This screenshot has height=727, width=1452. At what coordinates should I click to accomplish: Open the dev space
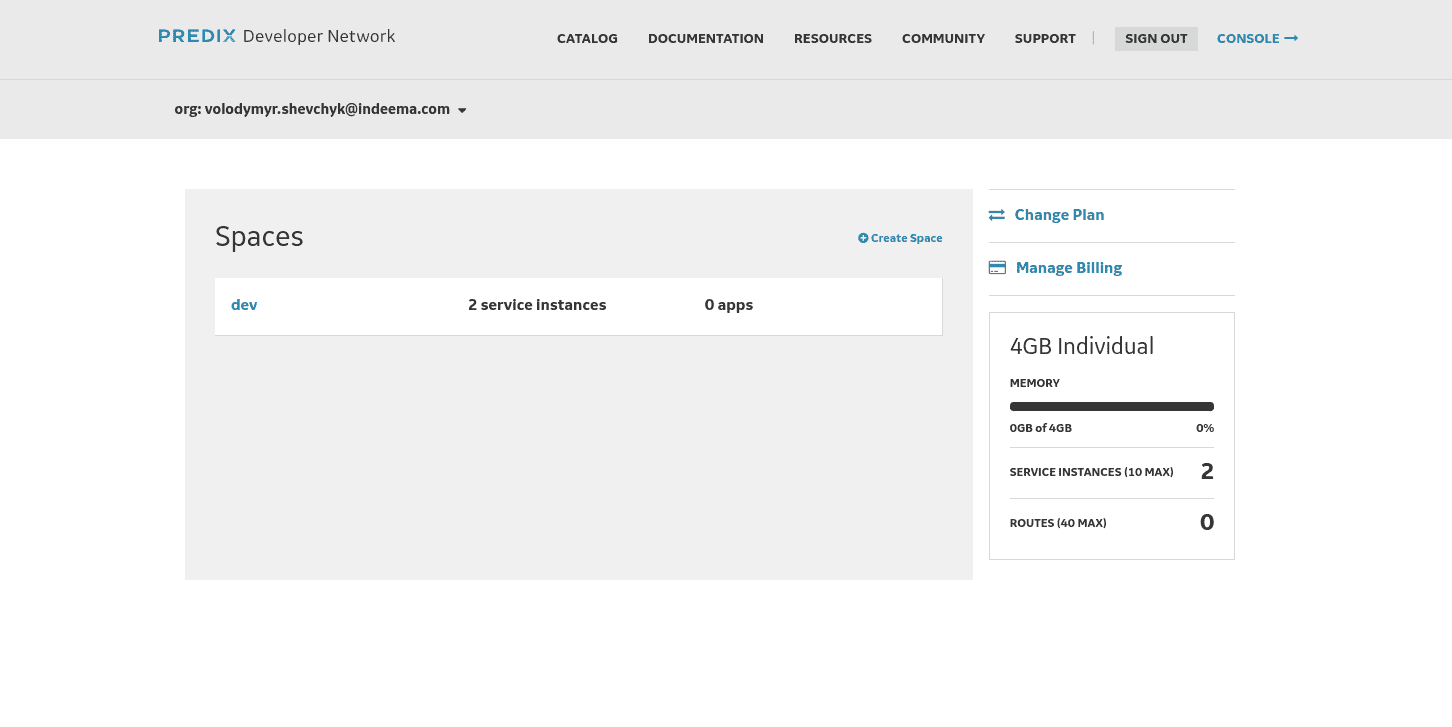click(244, 305)
